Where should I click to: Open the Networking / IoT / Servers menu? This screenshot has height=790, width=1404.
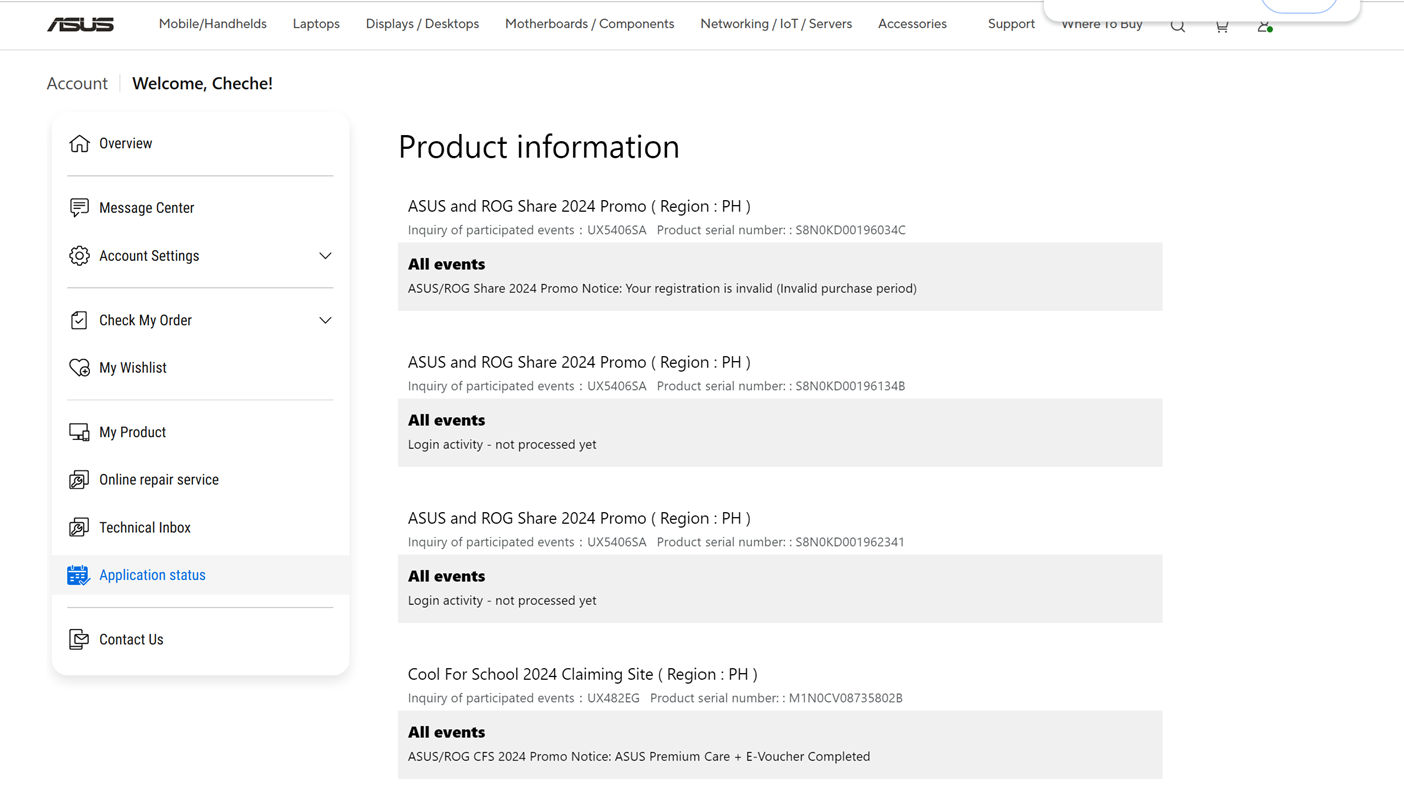click(776, 24)
